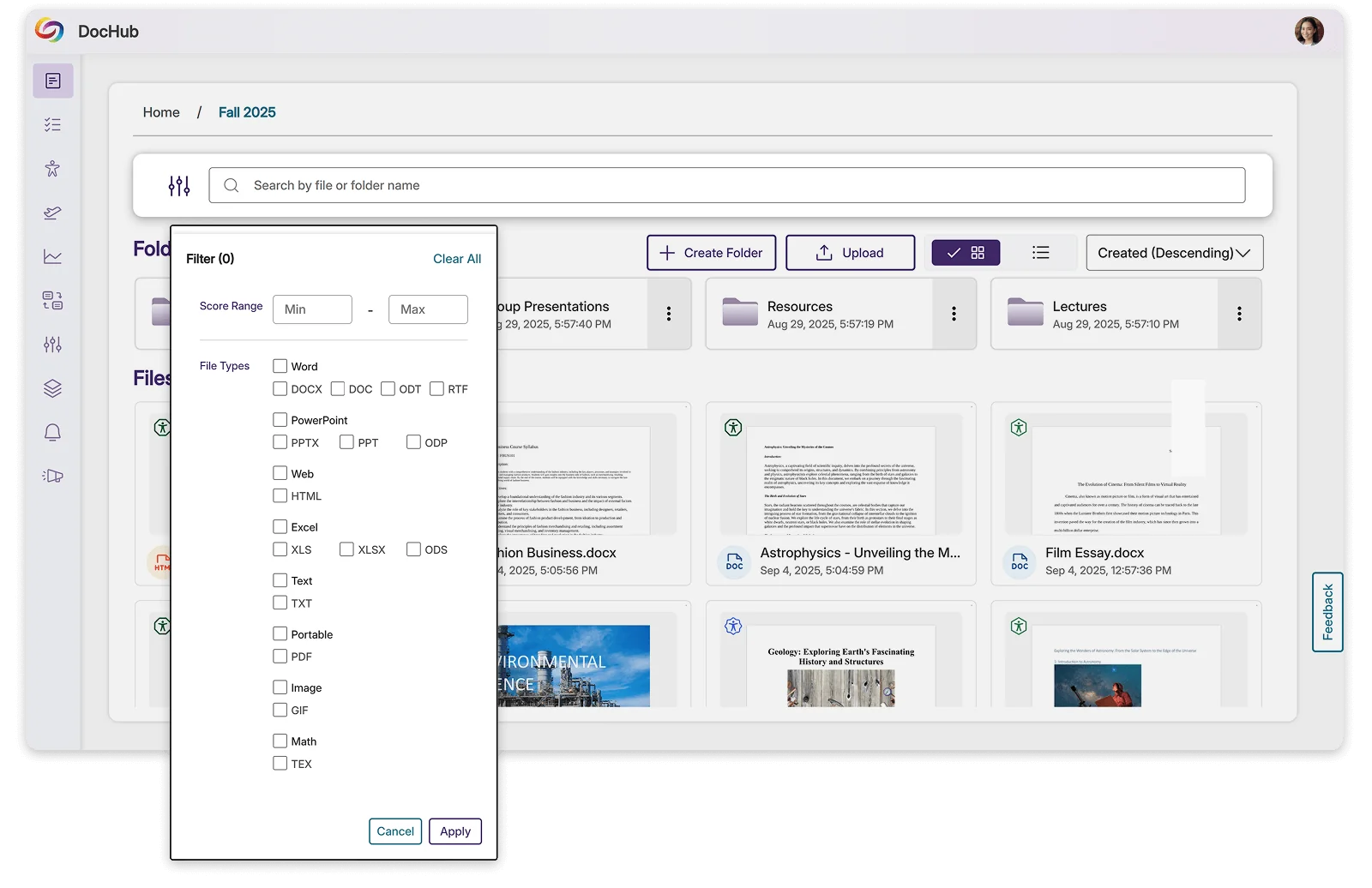This screenshot has width=1372, height=888.
Task: Open options menu for Lectures folder
Action: coord(1238,314)
